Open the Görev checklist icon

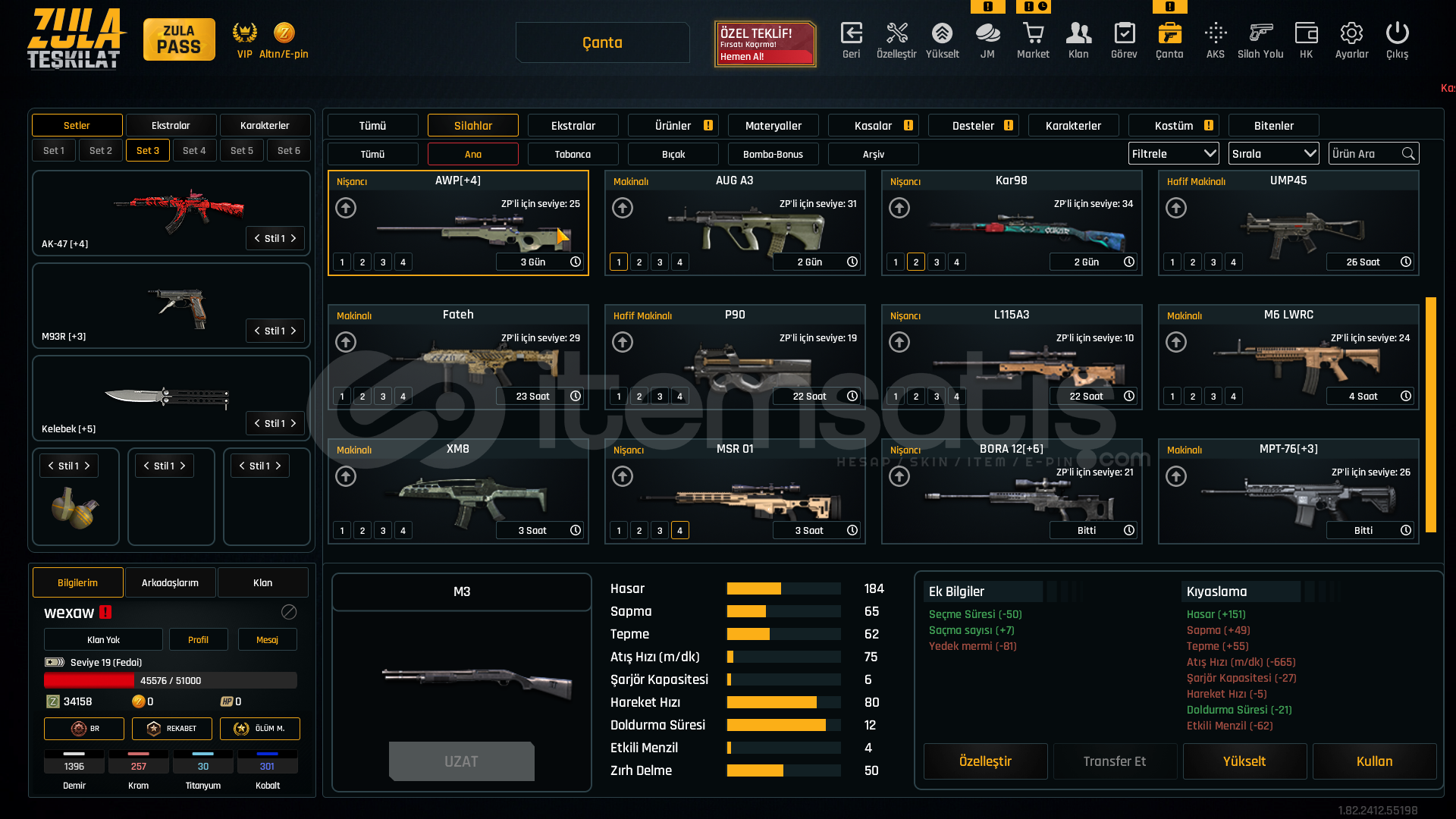1124,33
